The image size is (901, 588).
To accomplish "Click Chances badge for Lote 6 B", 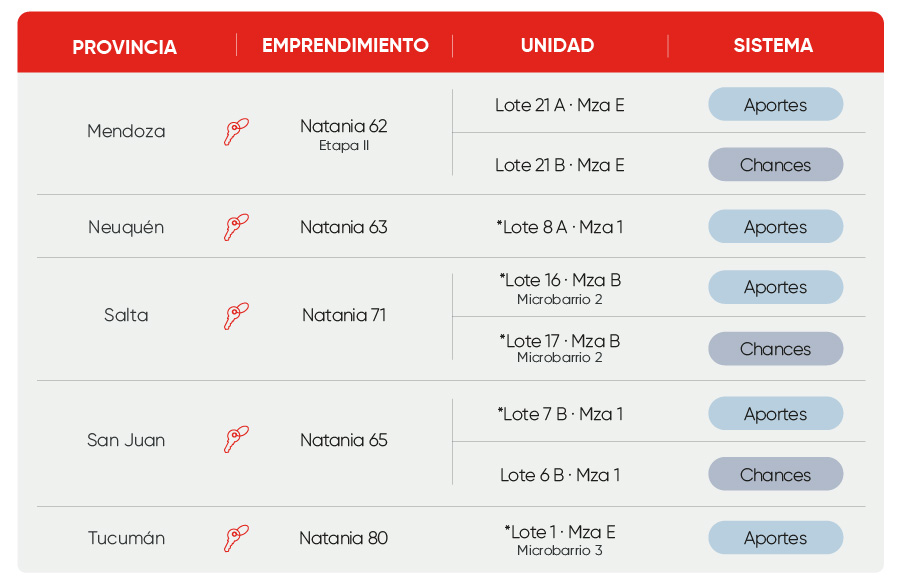I will [x=775, y=474].
